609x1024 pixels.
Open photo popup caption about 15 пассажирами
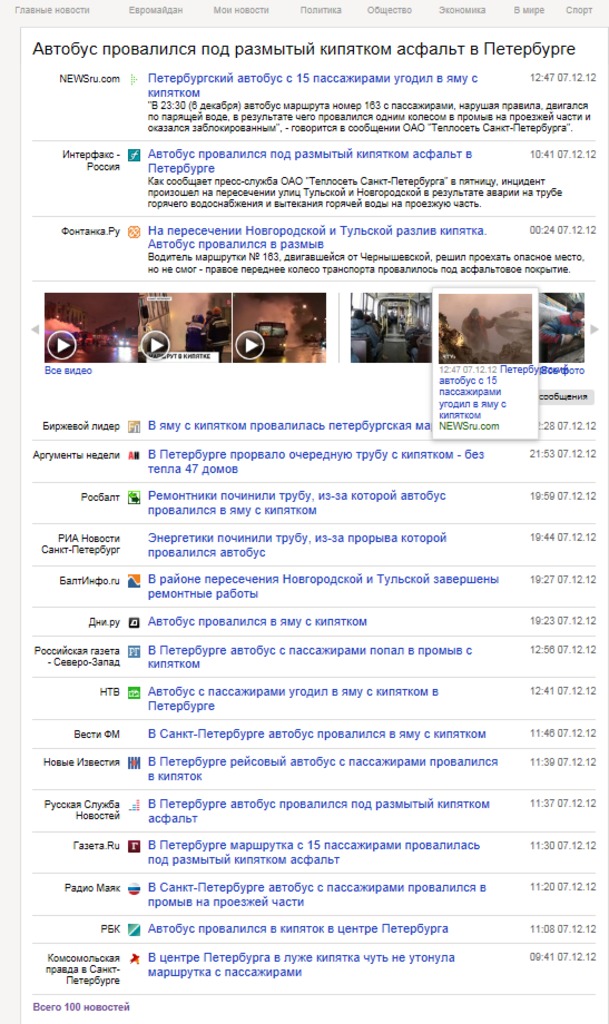[x=471, y=392]
